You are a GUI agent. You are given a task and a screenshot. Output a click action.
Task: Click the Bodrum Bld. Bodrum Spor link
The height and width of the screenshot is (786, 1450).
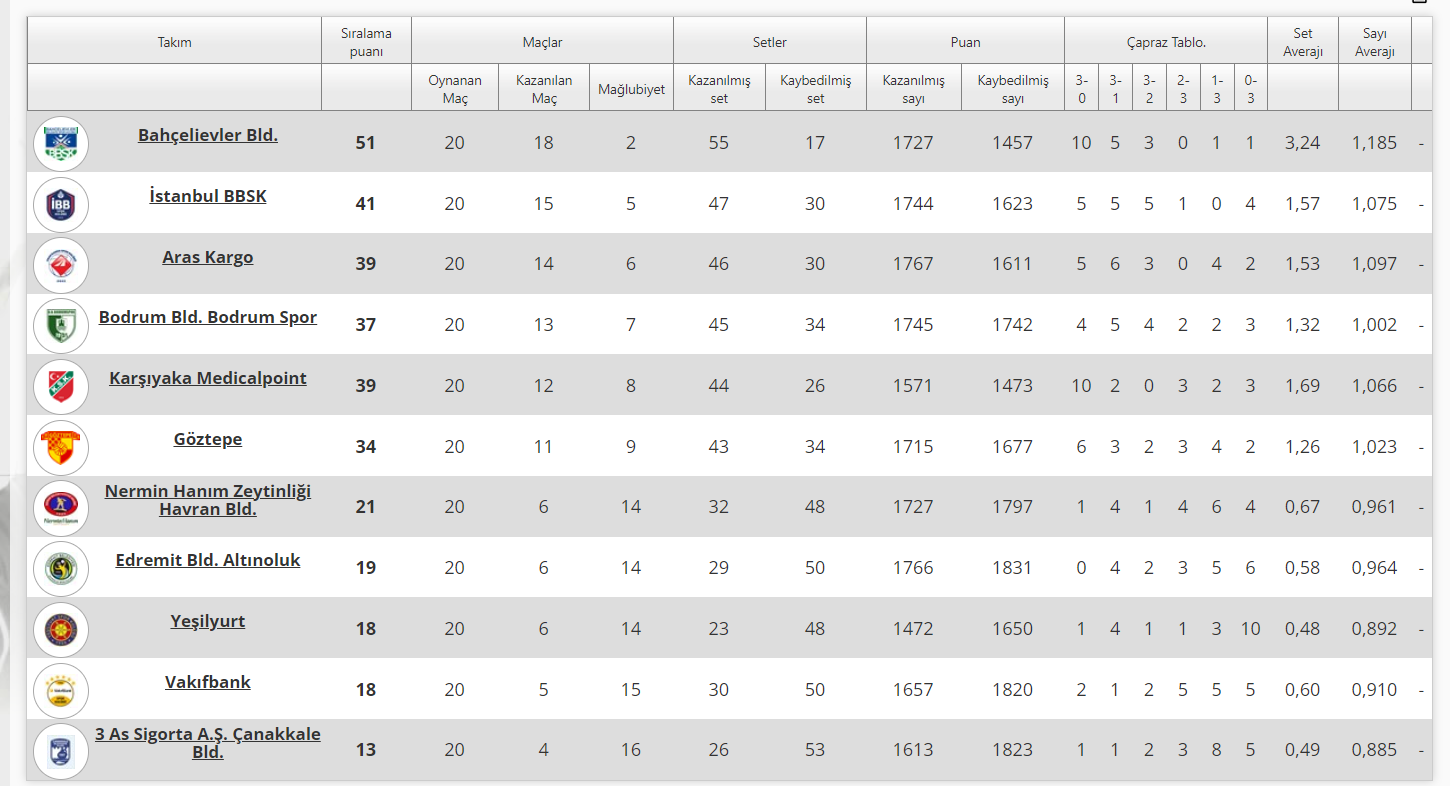pyautogui.click(x=208, y=317)
